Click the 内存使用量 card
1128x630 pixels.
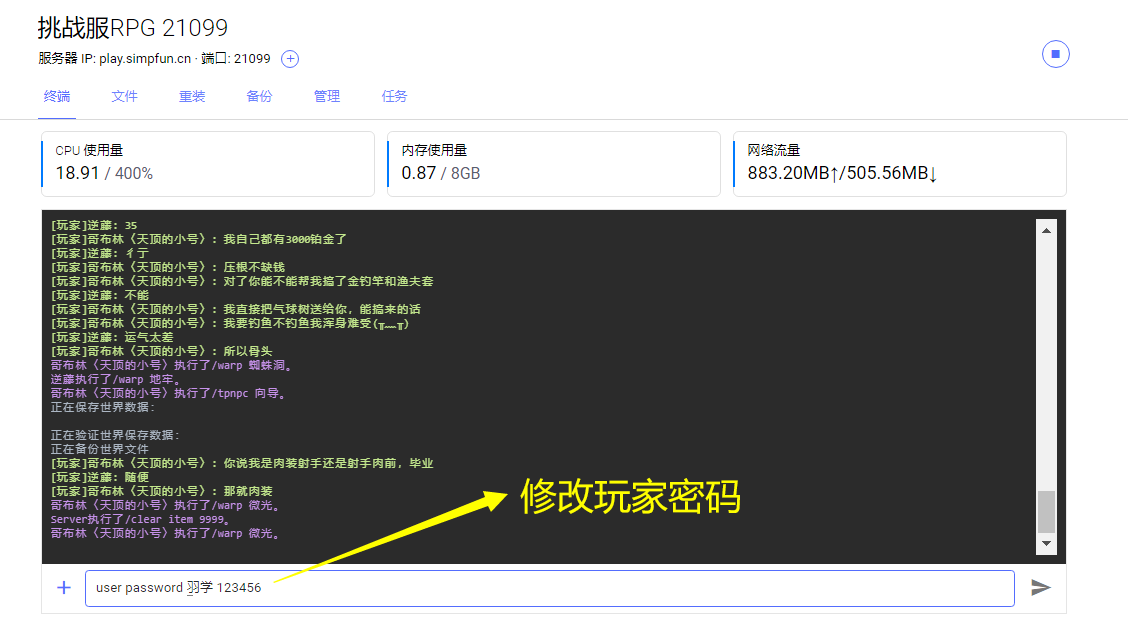(554, 164)
